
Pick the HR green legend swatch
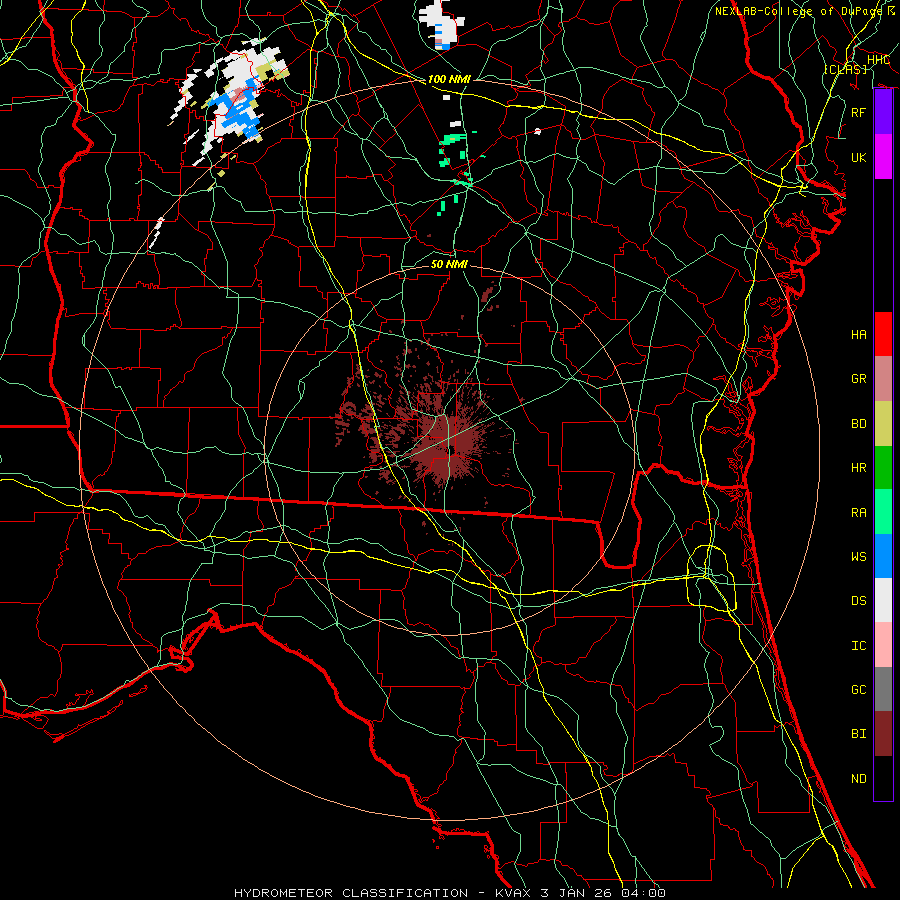click(x=883, y=467)
